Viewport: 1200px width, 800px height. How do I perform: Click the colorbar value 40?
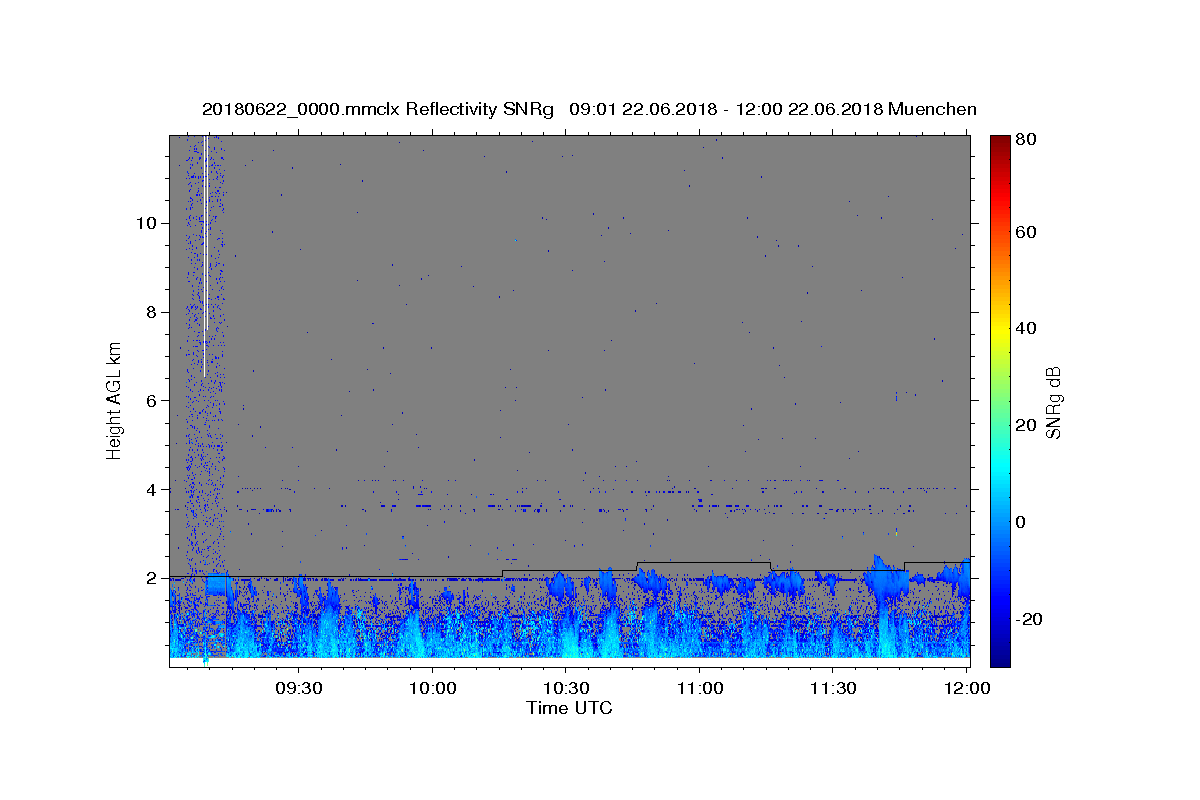pyautogui.click(x=1025, y=328)
